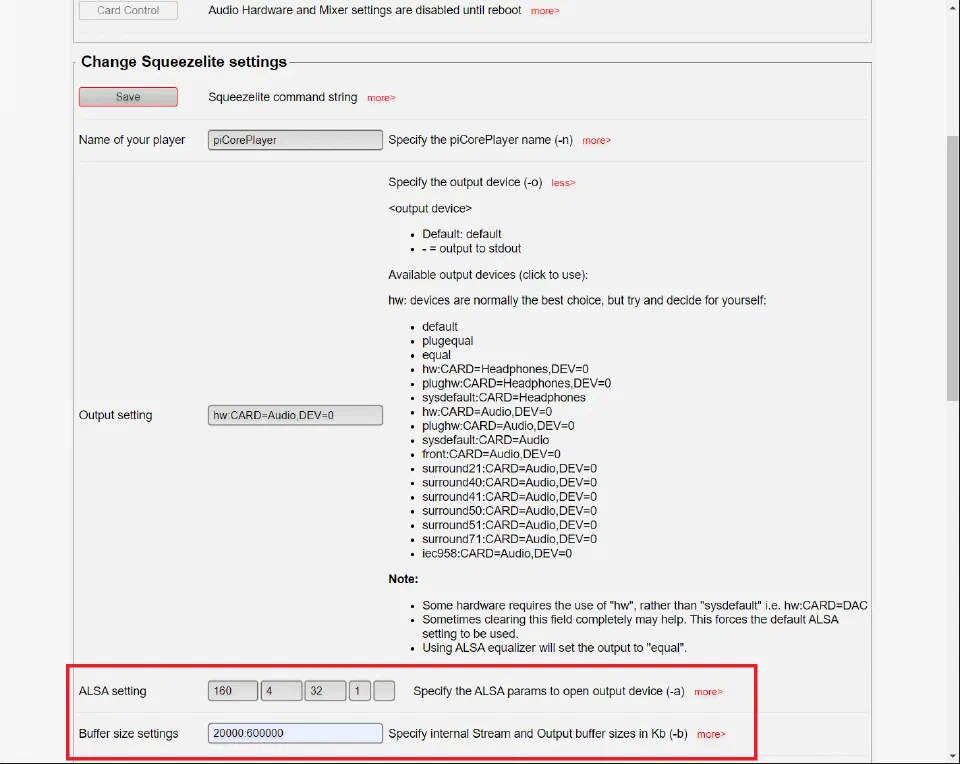Screen dimensions: 960x764
Task: Click the 'Buffer size settings' label
Action: coord(129,733)
